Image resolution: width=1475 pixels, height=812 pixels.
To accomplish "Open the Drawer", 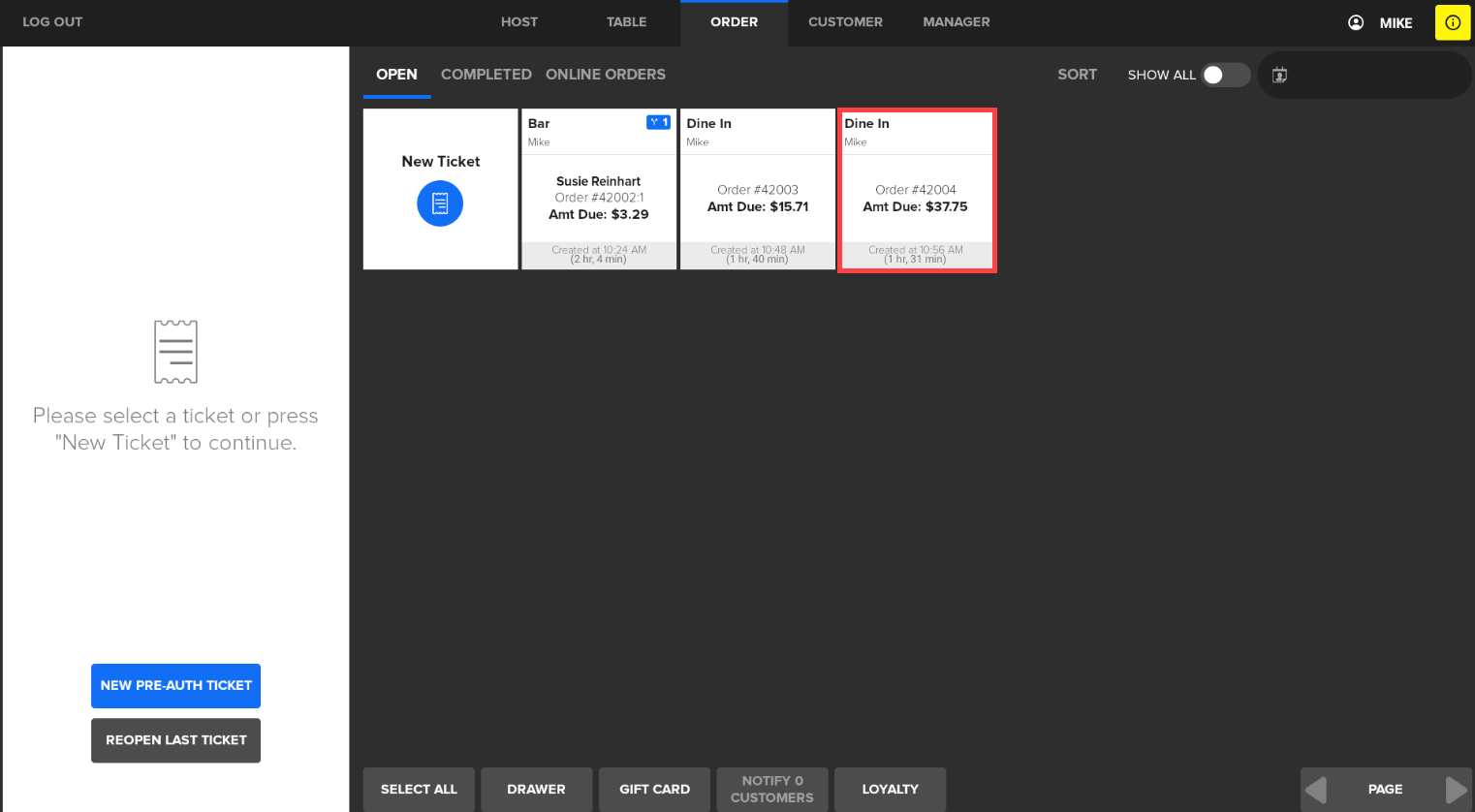I will 536,789.
